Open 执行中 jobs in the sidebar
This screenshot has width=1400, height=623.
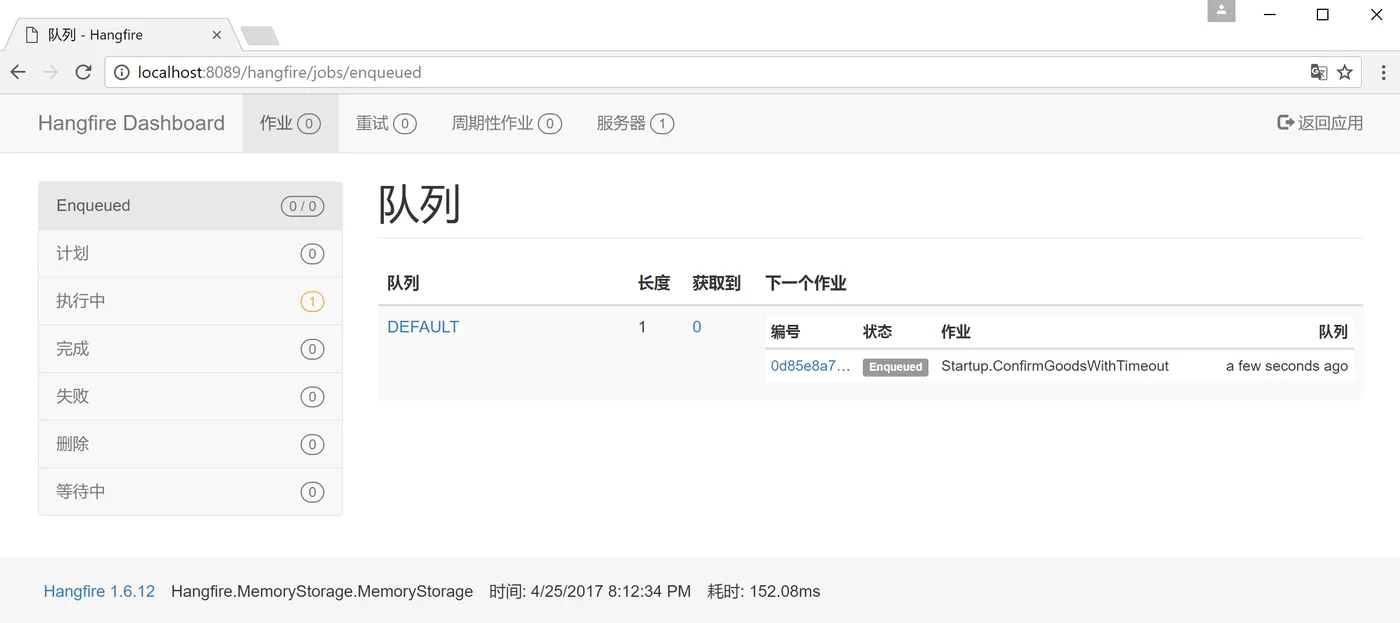190,301
